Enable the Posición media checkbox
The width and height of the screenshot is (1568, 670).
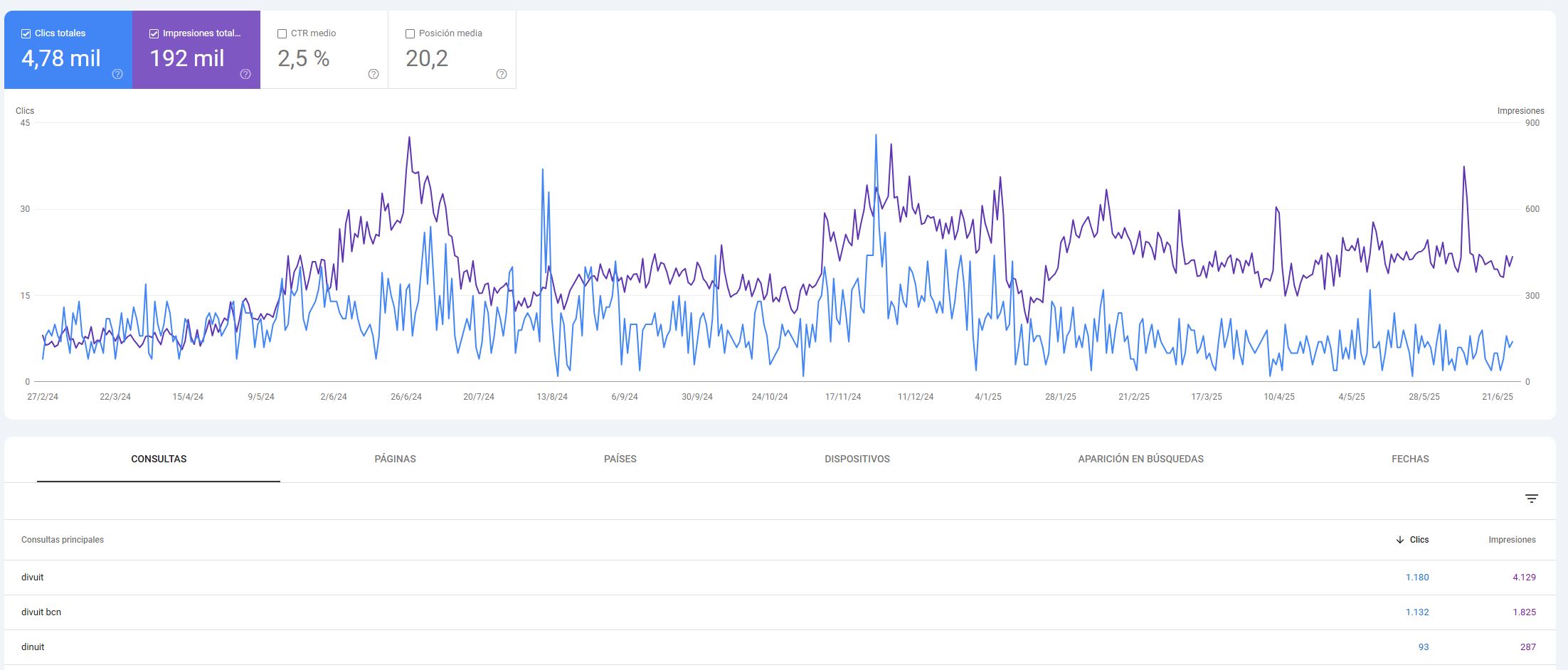tap(410, 33)
